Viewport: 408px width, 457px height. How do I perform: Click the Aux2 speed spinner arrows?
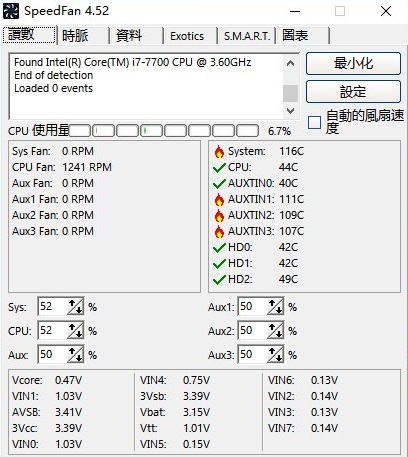pyautogui.click(x=276, y=330)
